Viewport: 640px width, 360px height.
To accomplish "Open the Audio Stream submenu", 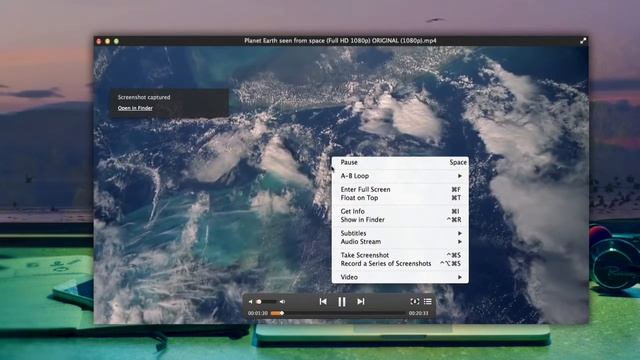I will [400, 242].
